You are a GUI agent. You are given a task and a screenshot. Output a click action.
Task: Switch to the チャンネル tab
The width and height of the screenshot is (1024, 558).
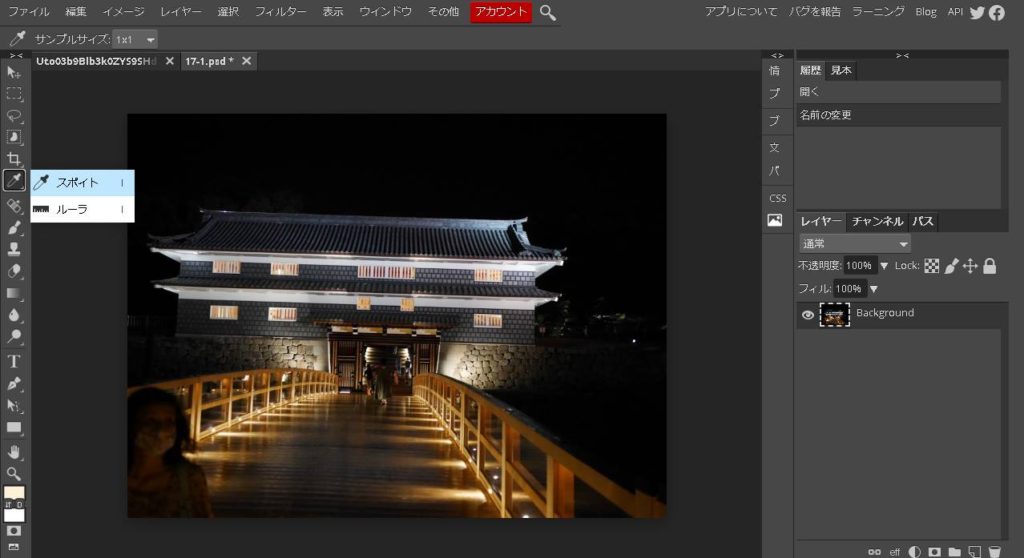(x=877, y=222)
